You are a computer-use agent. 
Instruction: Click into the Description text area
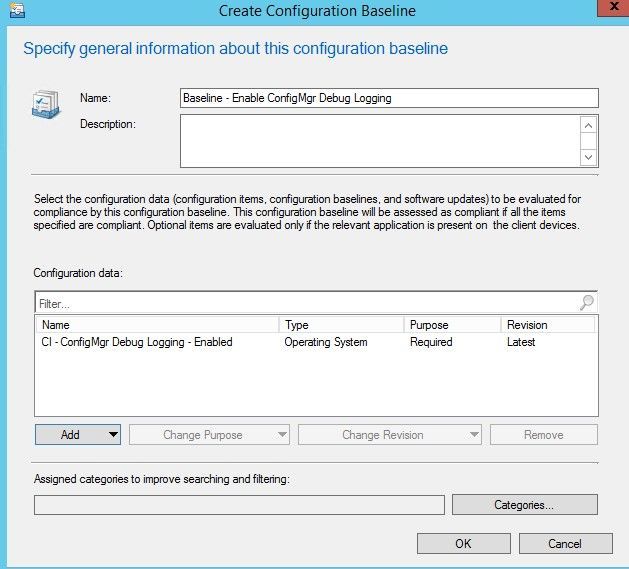(x=379, y=141)
